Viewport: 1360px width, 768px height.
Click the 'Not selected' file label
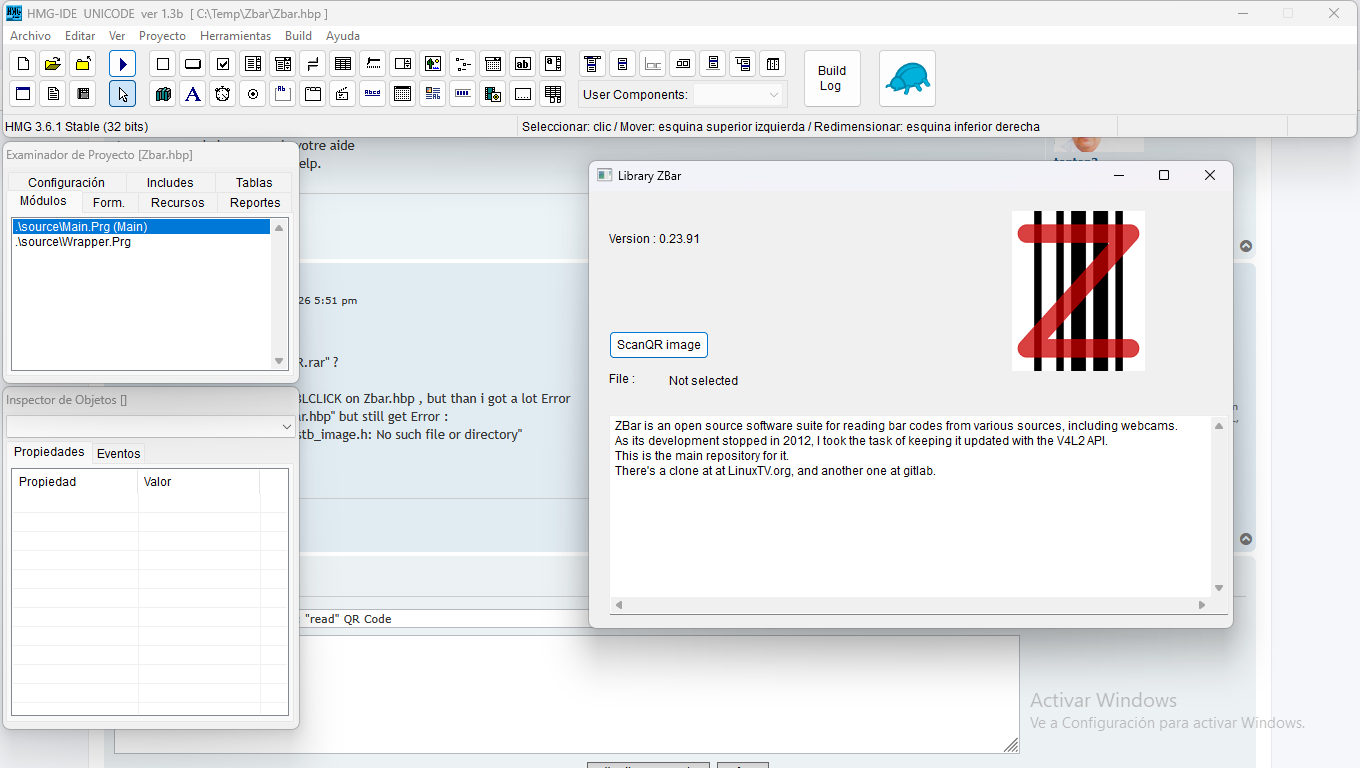pyautogui.click(x=703, y=381)
